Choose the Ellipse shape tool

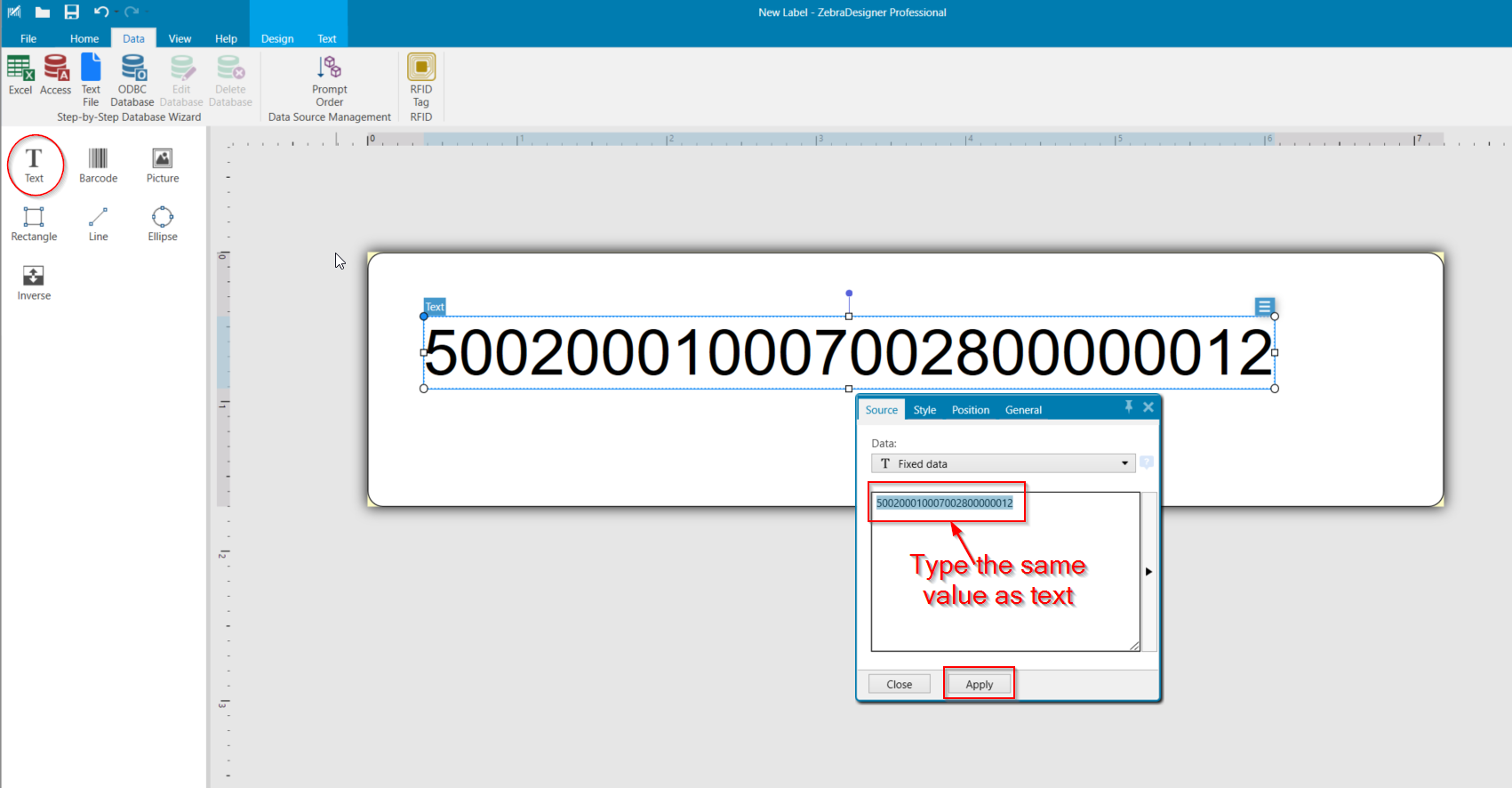(163, 223)
